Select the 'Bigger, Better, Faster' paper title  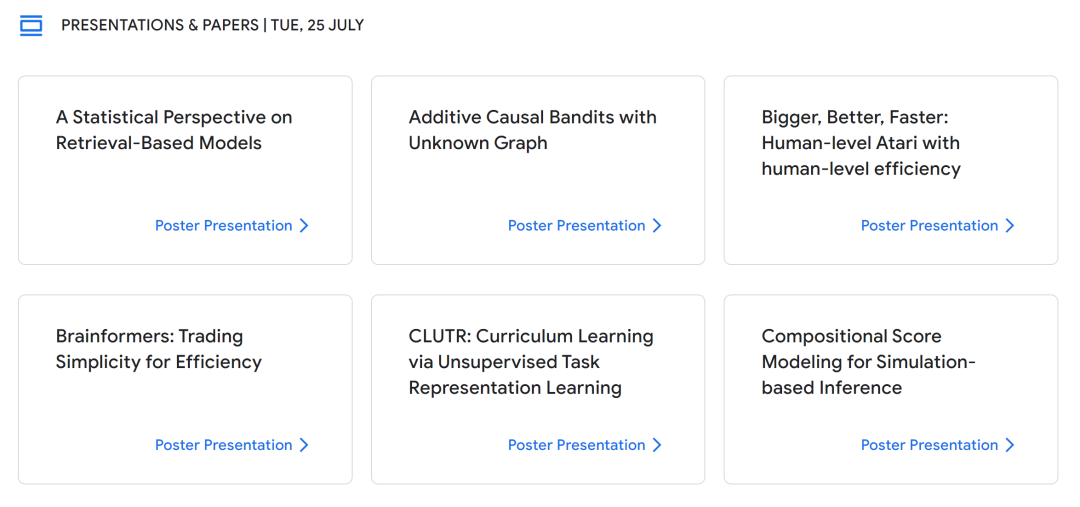(861, 143)
